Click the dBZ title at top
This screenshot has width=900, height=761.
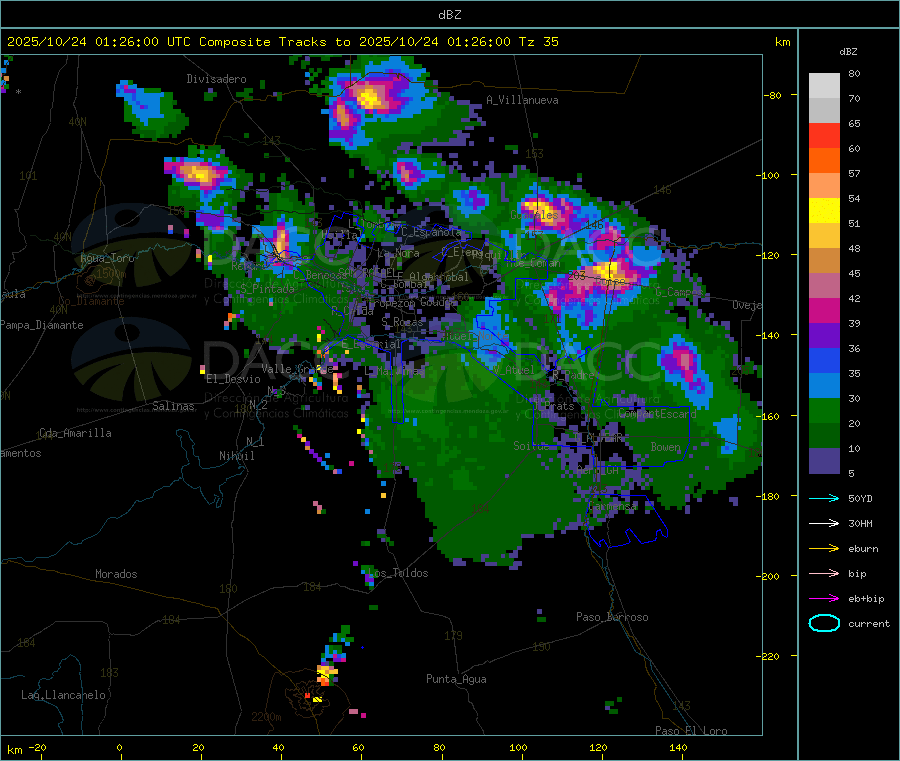[x=449, y=15]
